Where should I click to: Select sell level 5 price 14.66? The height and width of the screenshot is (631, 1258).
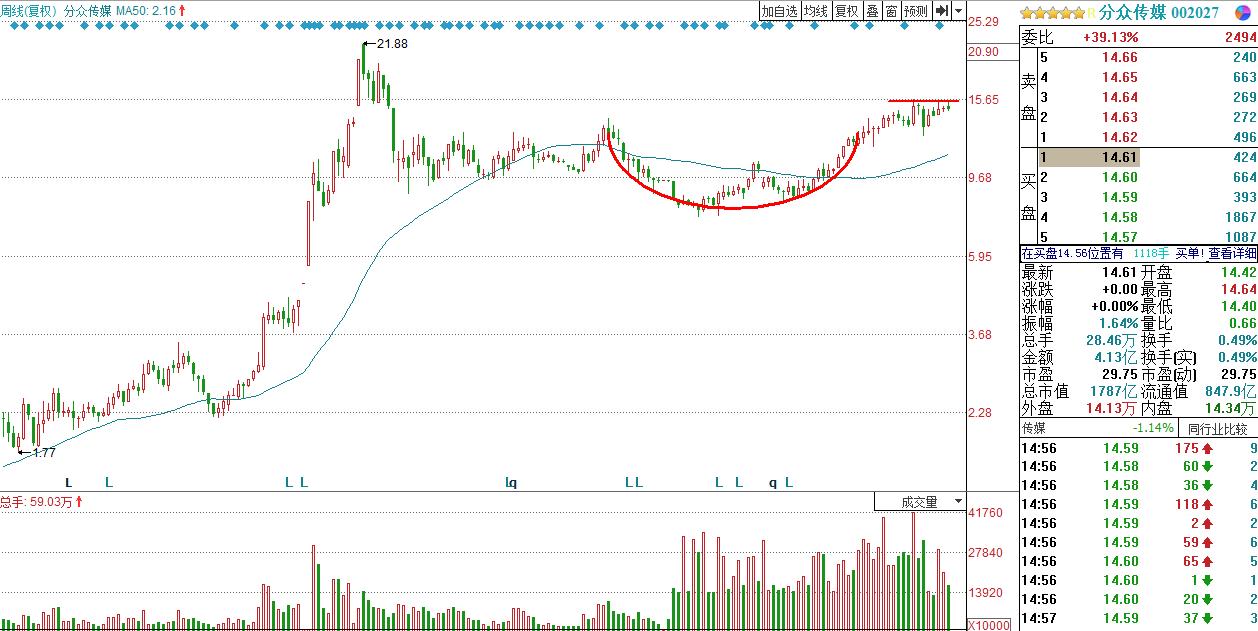tap(1119, 58)
